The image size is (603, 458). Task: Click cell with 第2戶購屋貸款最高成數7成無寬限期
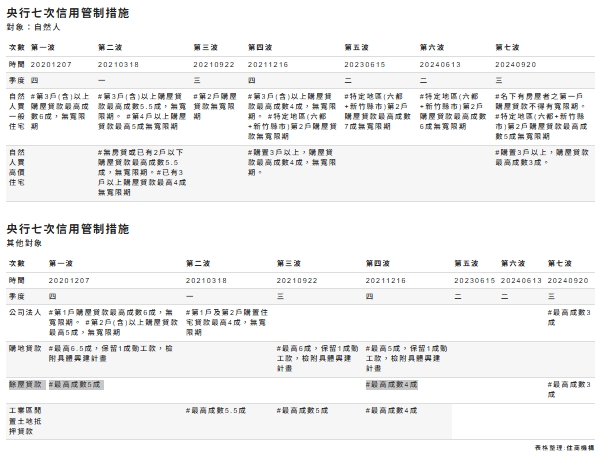(378, 111)
